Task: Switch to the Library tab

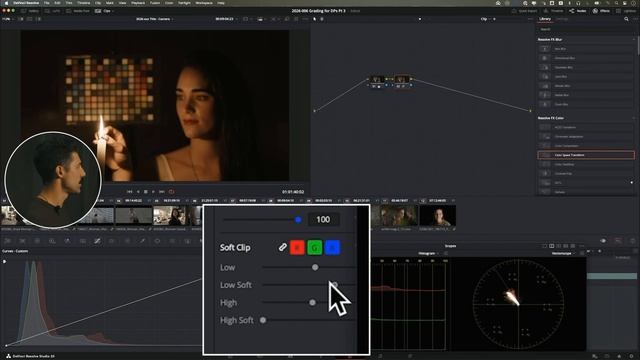Action: pyautogui.click(x=545, y=19)
